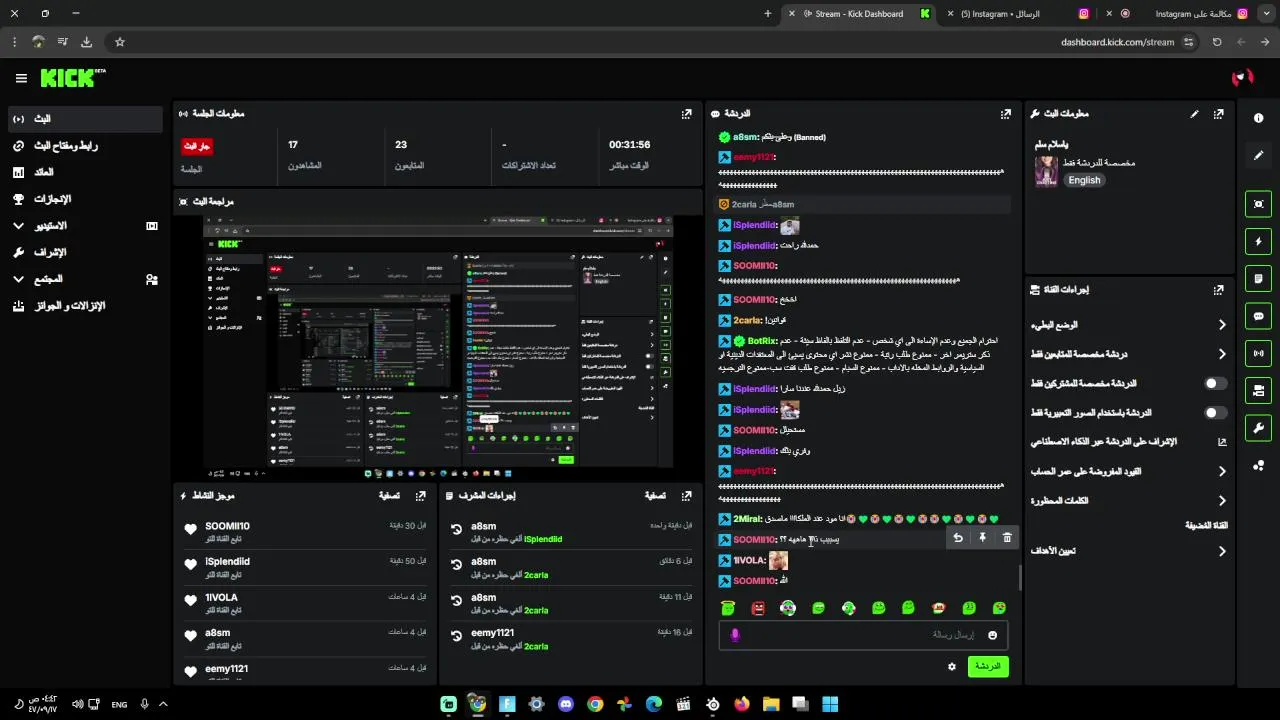The height and width of the screenshot is (720, 1280).
Task: Open the emoji picker in the message box
Action: tap(992, 635)
